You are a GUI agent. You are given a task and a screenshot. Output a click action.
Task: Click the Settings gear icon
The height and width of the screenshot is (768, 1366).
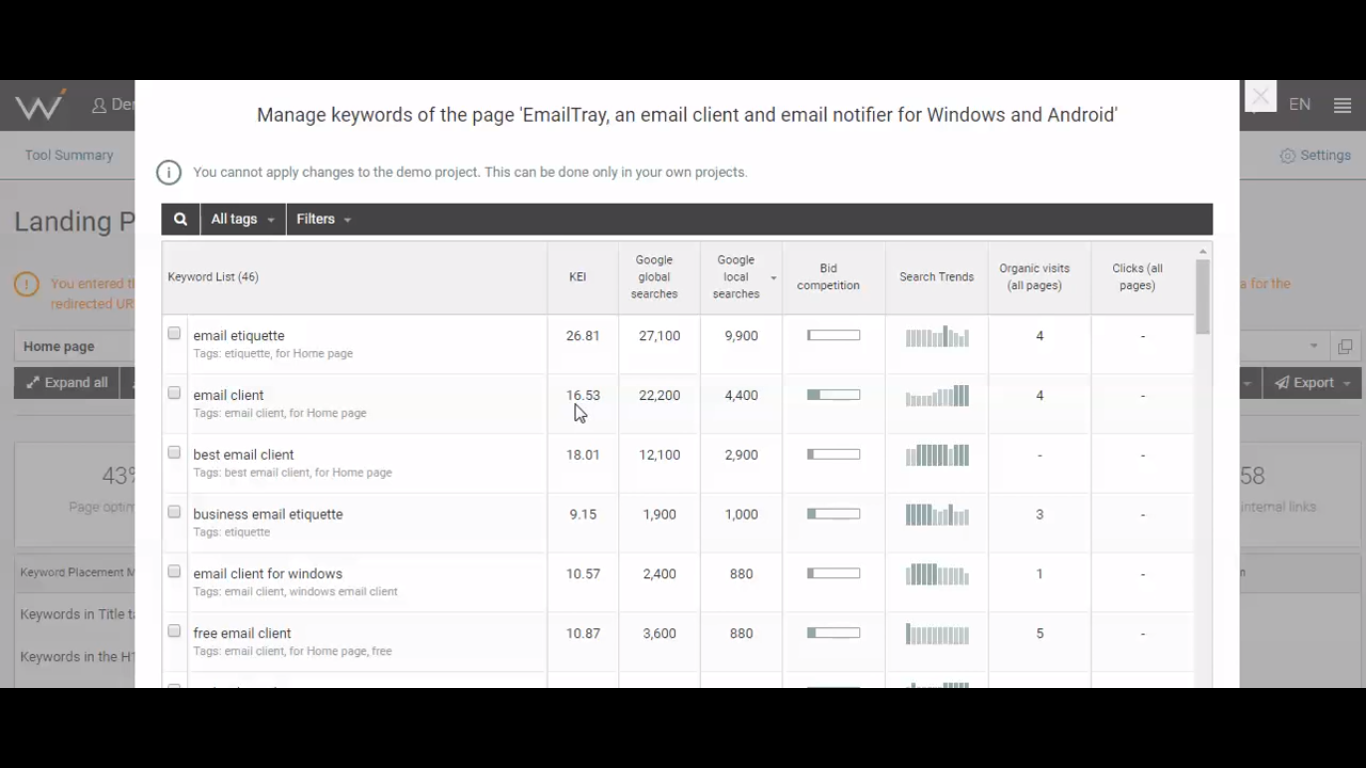click(x=1288, y=156)
